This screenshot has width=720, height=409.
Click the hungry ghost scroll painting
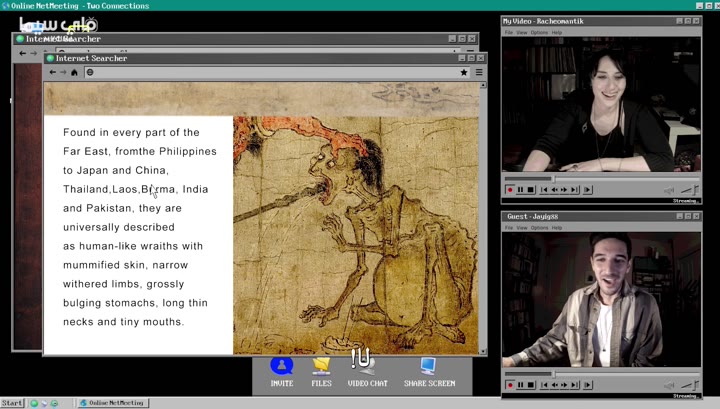coord(355,235)
